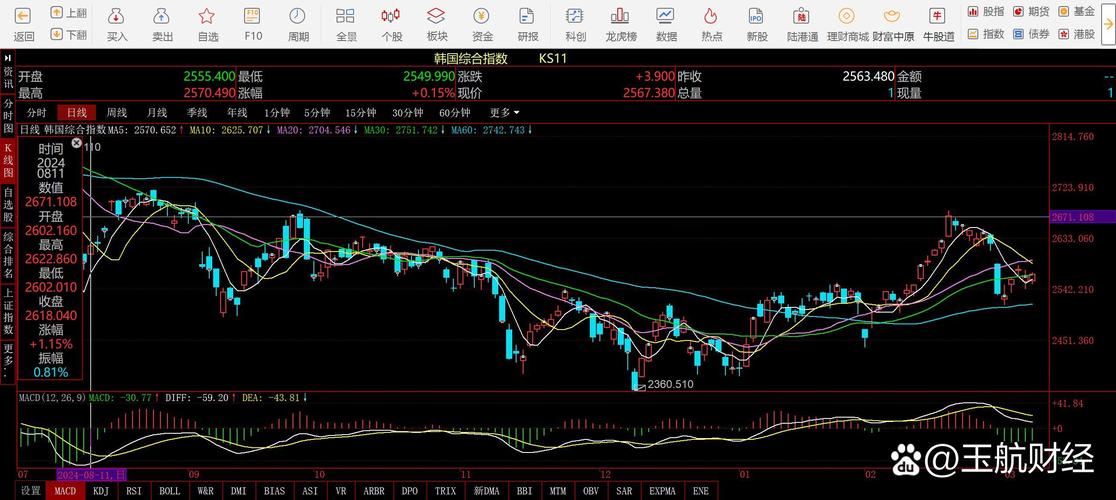Viewport: 1116px width, 500px height.
Task: Open the 个股 candlestick icon
Action: tap(391, 17)
